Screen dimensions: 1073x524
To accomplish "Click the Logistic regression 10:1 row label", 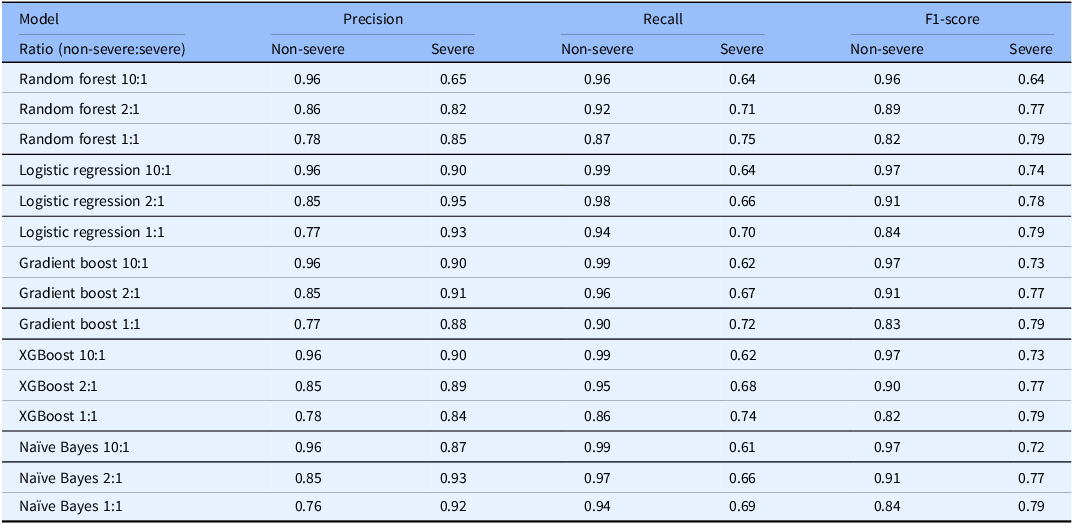I will click(95, 170).
